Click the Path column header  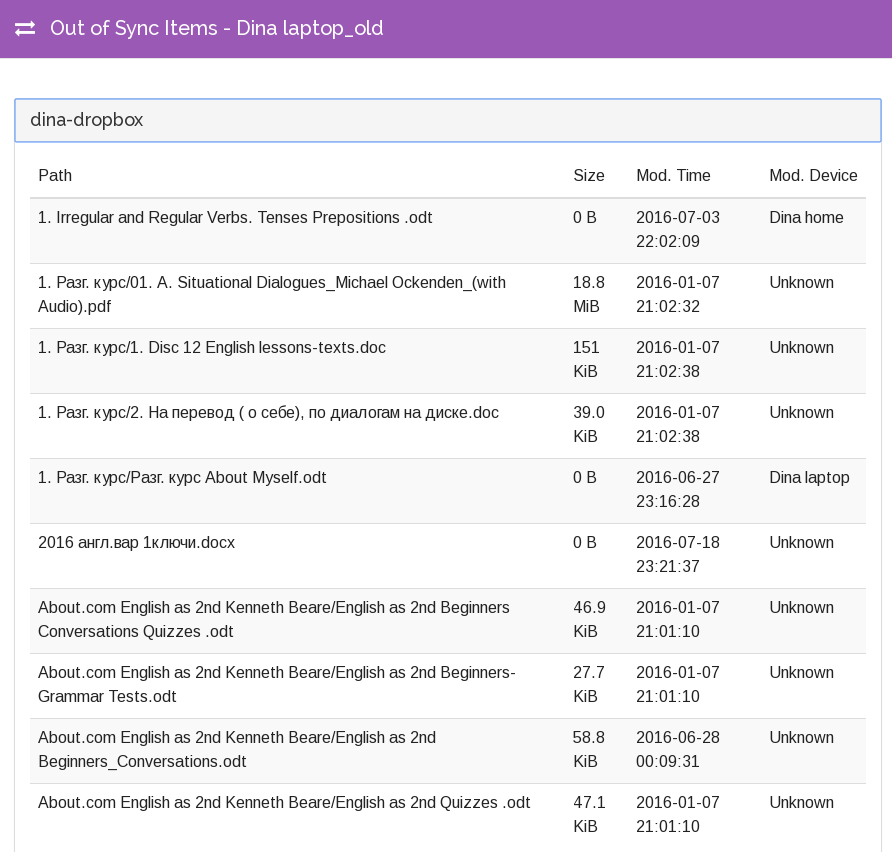coord(55,176)
